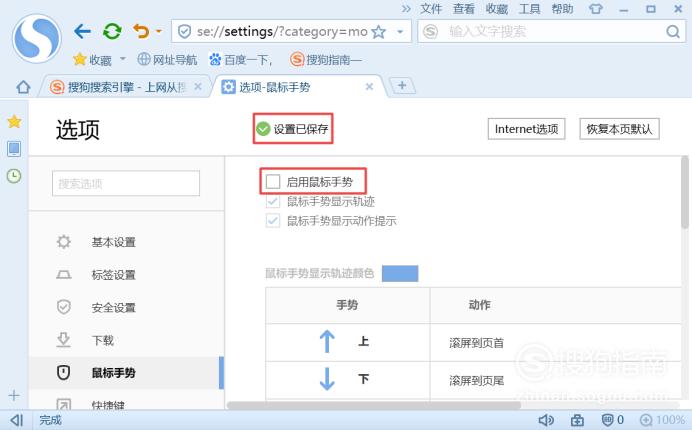The height and width of the screenshot is (430, 692).
Task: Open the 网址导航 bookmark
Action: point(167,59)
